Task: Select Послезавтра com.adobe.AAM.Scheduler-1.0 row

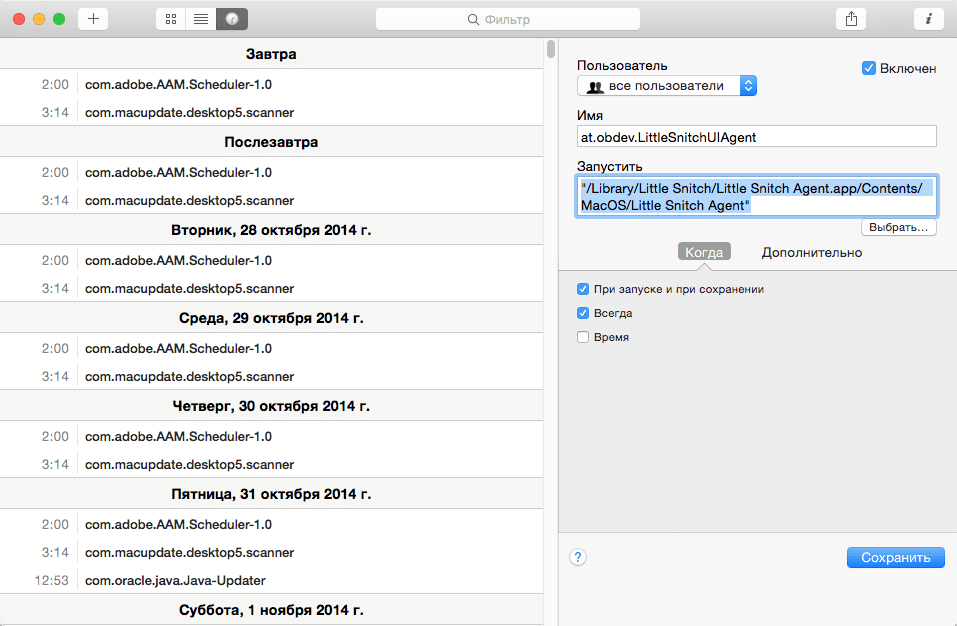Action: [x=272, y=172]
